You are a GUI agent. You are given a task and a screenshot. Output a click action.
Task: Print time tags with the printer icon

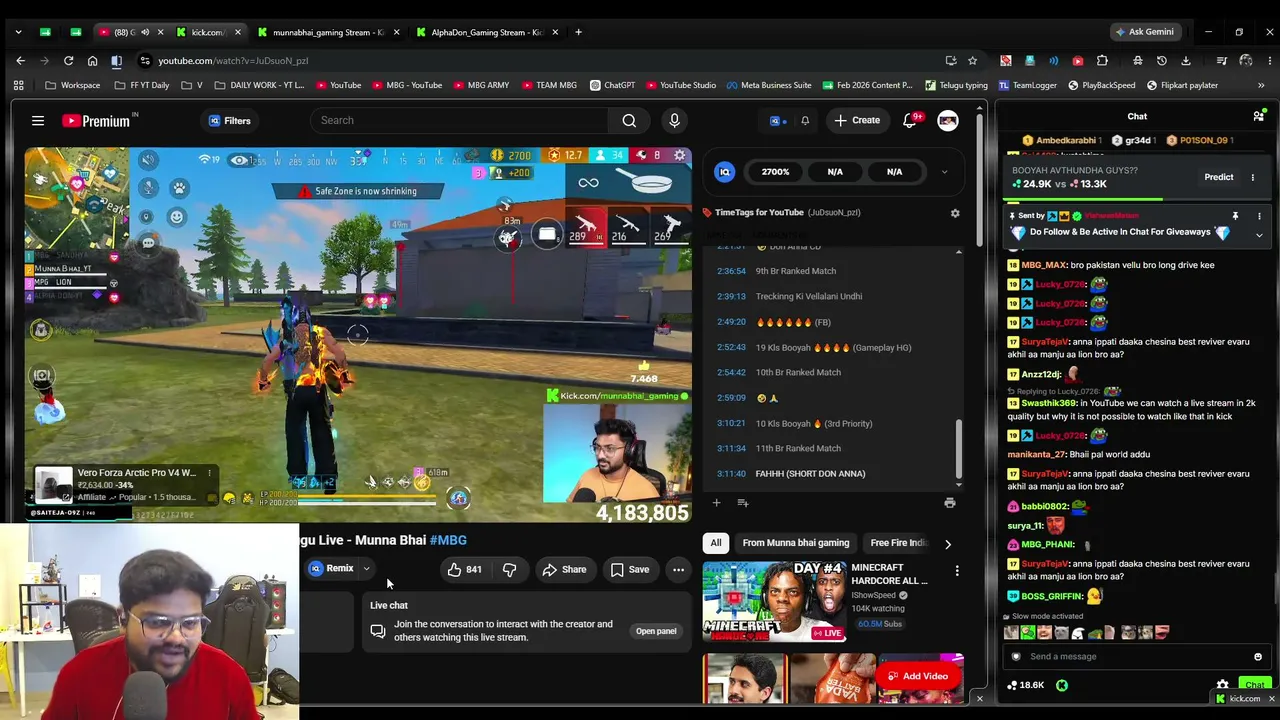(x=949, y=503)
